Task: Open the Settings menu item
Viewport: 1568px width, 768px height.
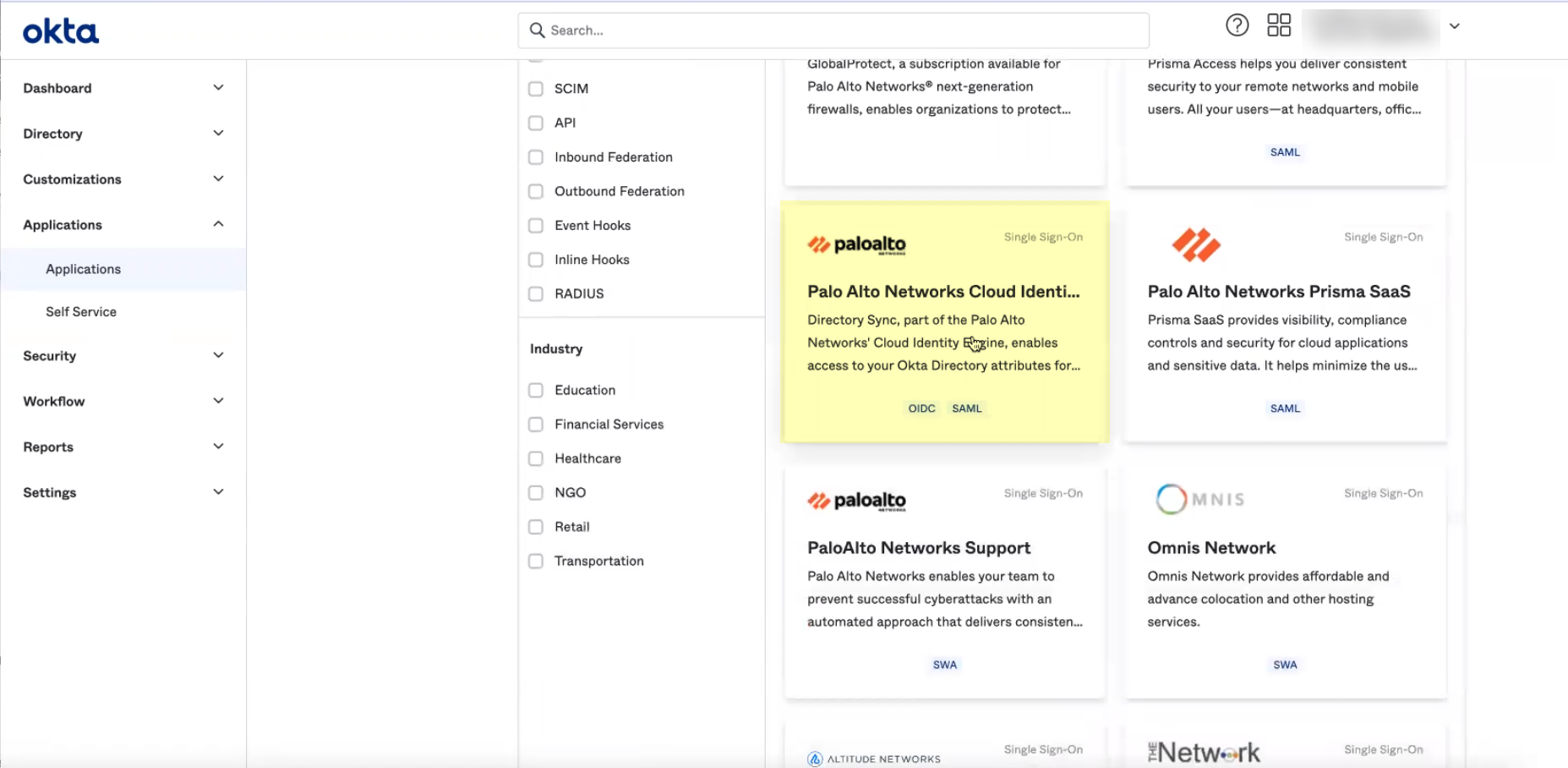Action: tap(50, 493)
